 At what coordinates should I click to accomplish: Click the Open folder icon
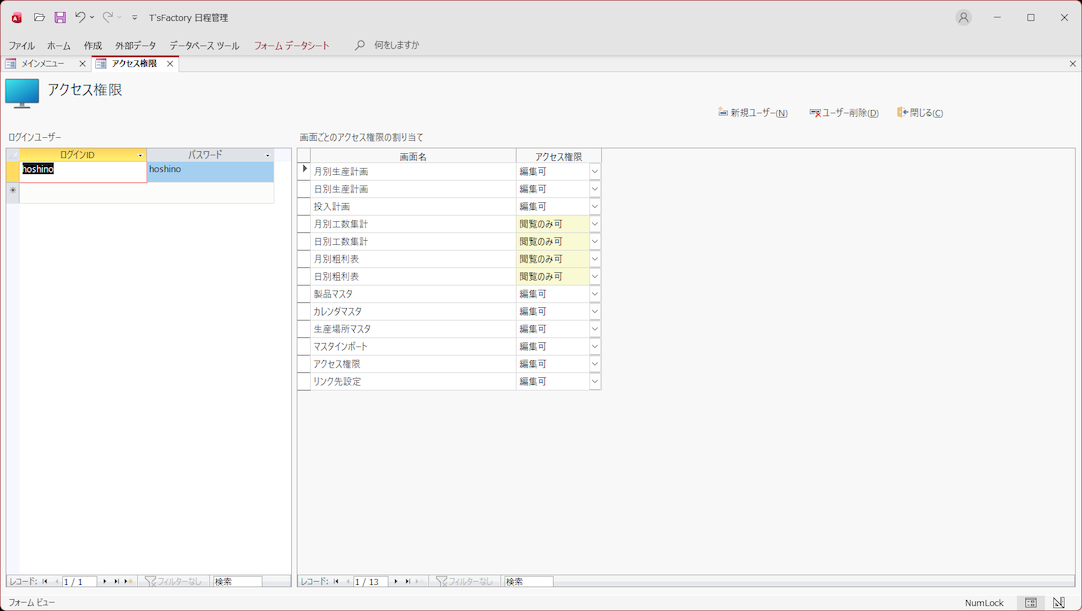pyautogui.click(x=39, y=17)
